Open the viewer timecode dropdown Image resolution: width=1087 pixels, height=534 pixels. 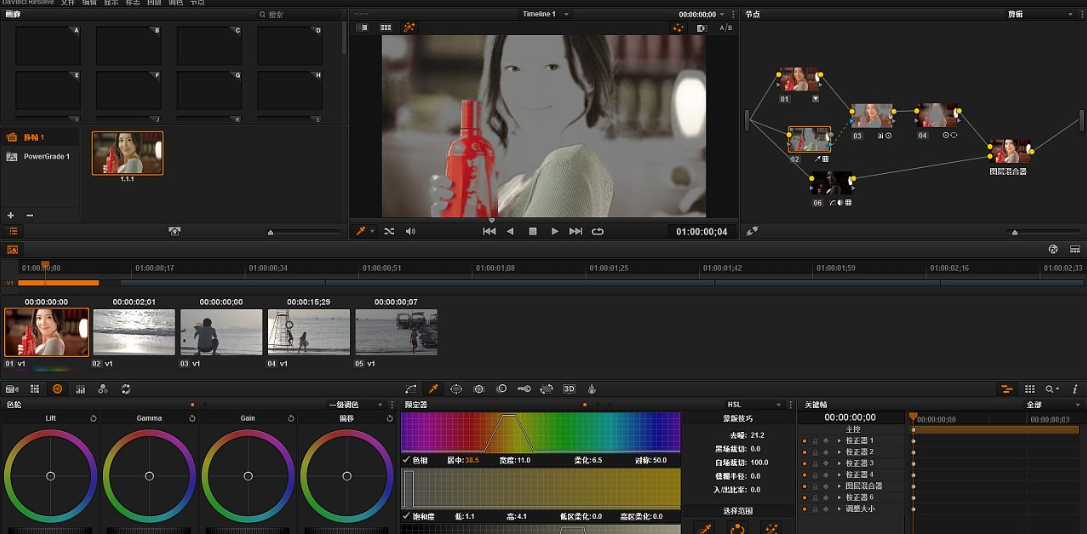[x=722, y=14]
